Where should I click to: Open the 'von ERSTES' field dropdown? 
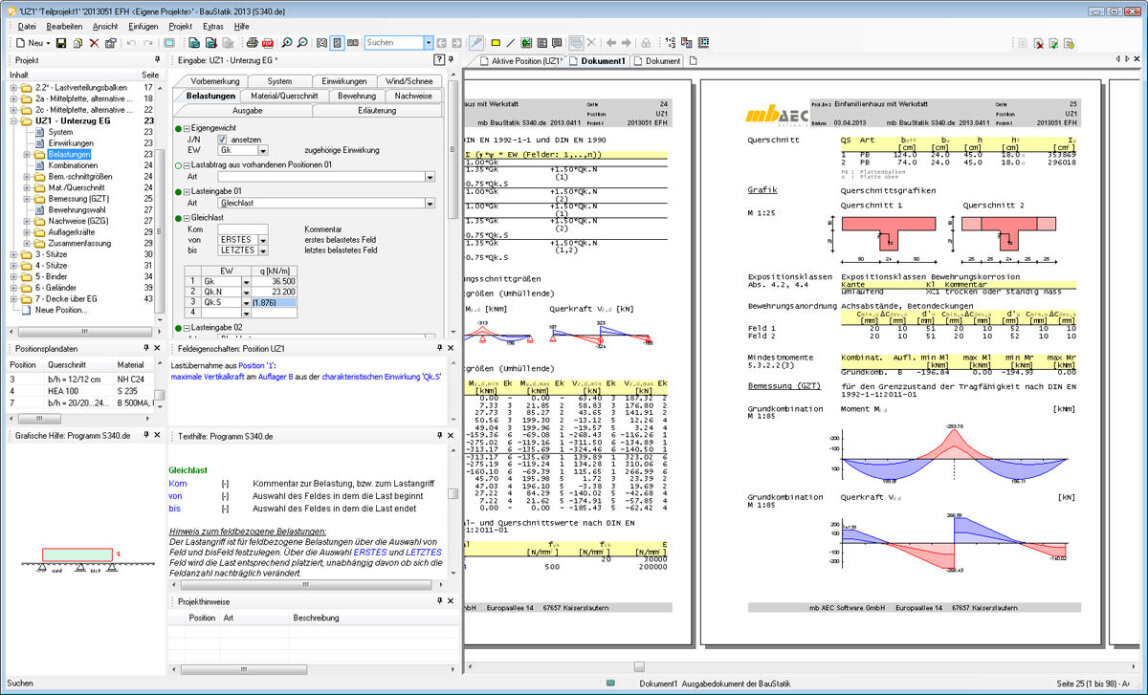[263, 240]
